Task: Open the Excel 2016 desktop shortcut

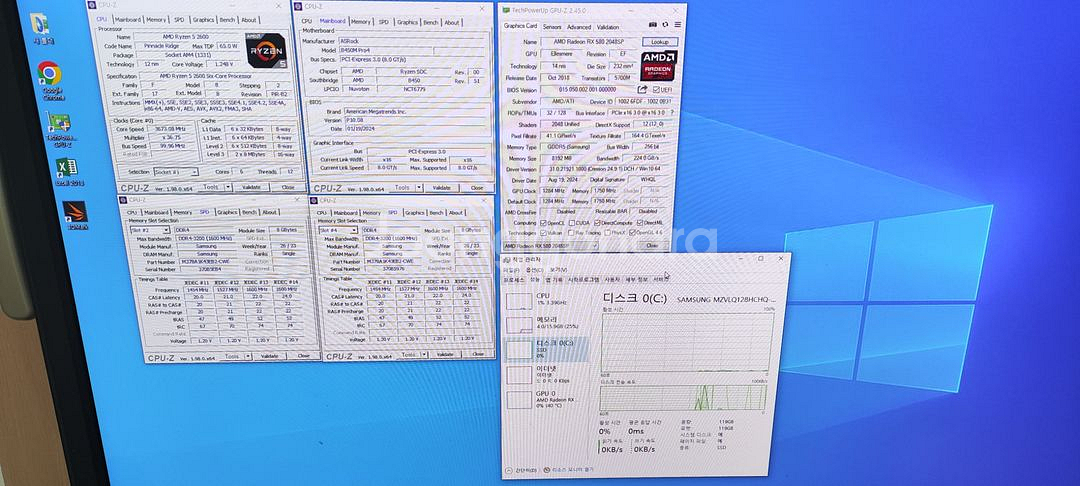Action: click(67, 172)
